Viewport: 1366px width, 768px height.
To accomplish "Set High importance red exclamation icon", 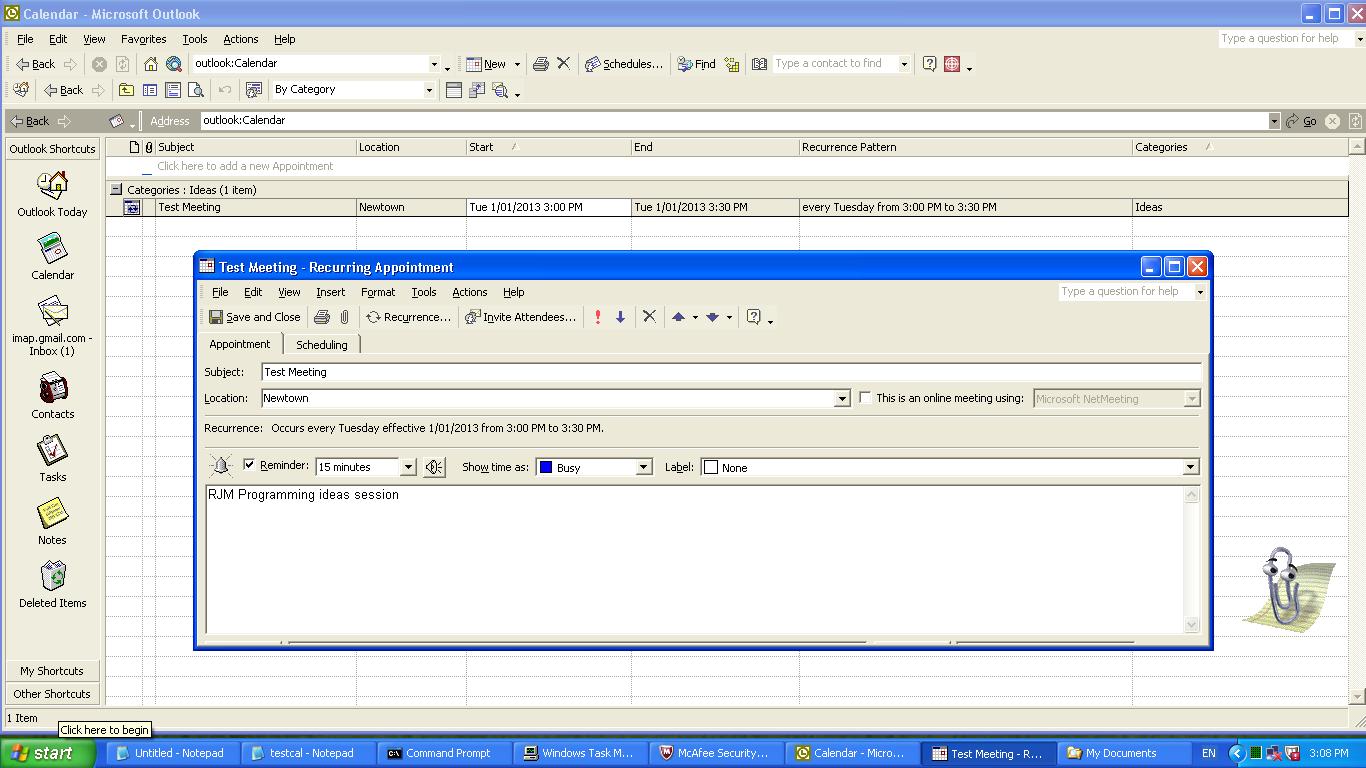I will click(x=598, y=317).
